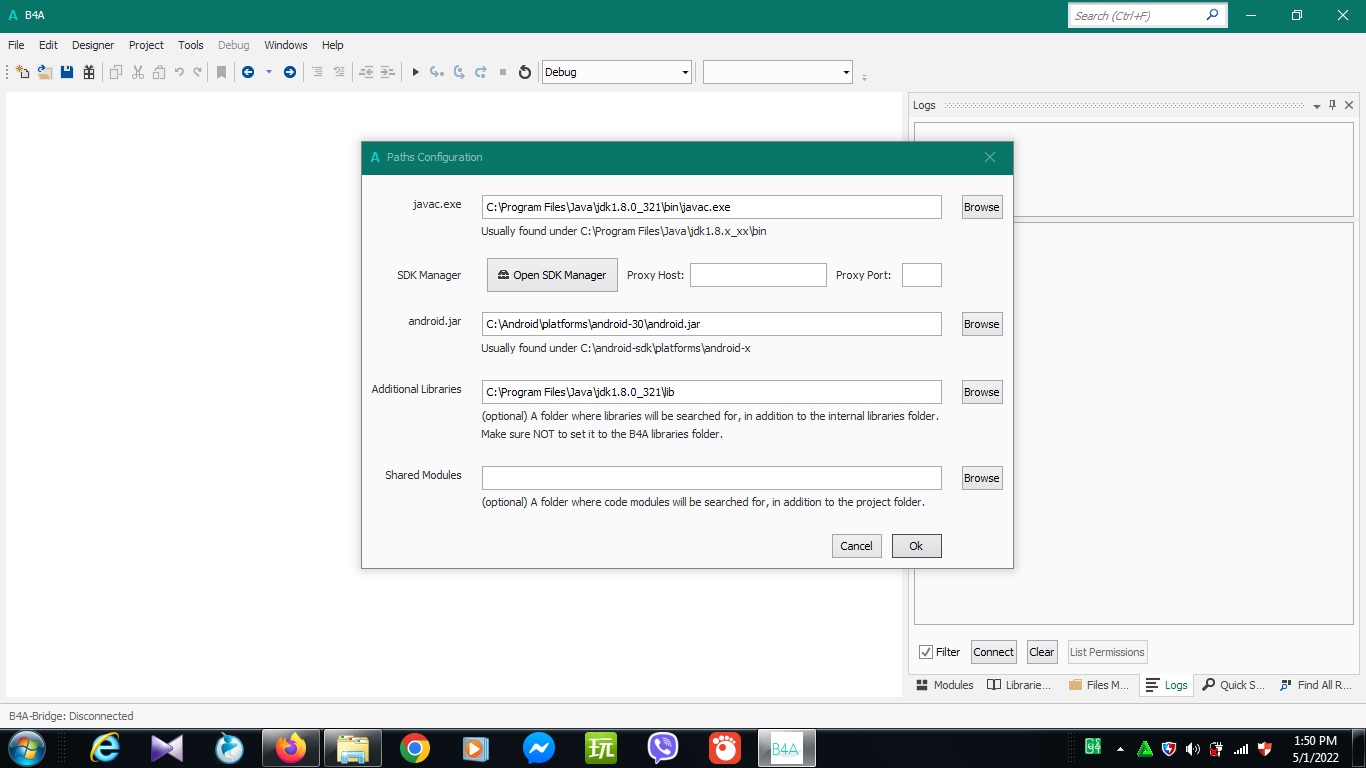Screen dimensions: 1366x768
Task: Click the Proxy Port input field
Action: click(922, 275)
